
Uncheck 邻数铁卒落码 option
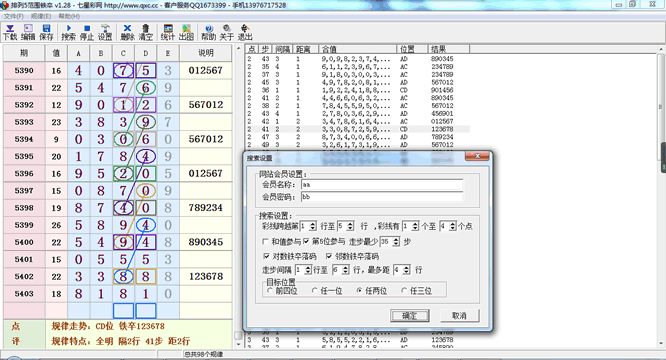329,256
